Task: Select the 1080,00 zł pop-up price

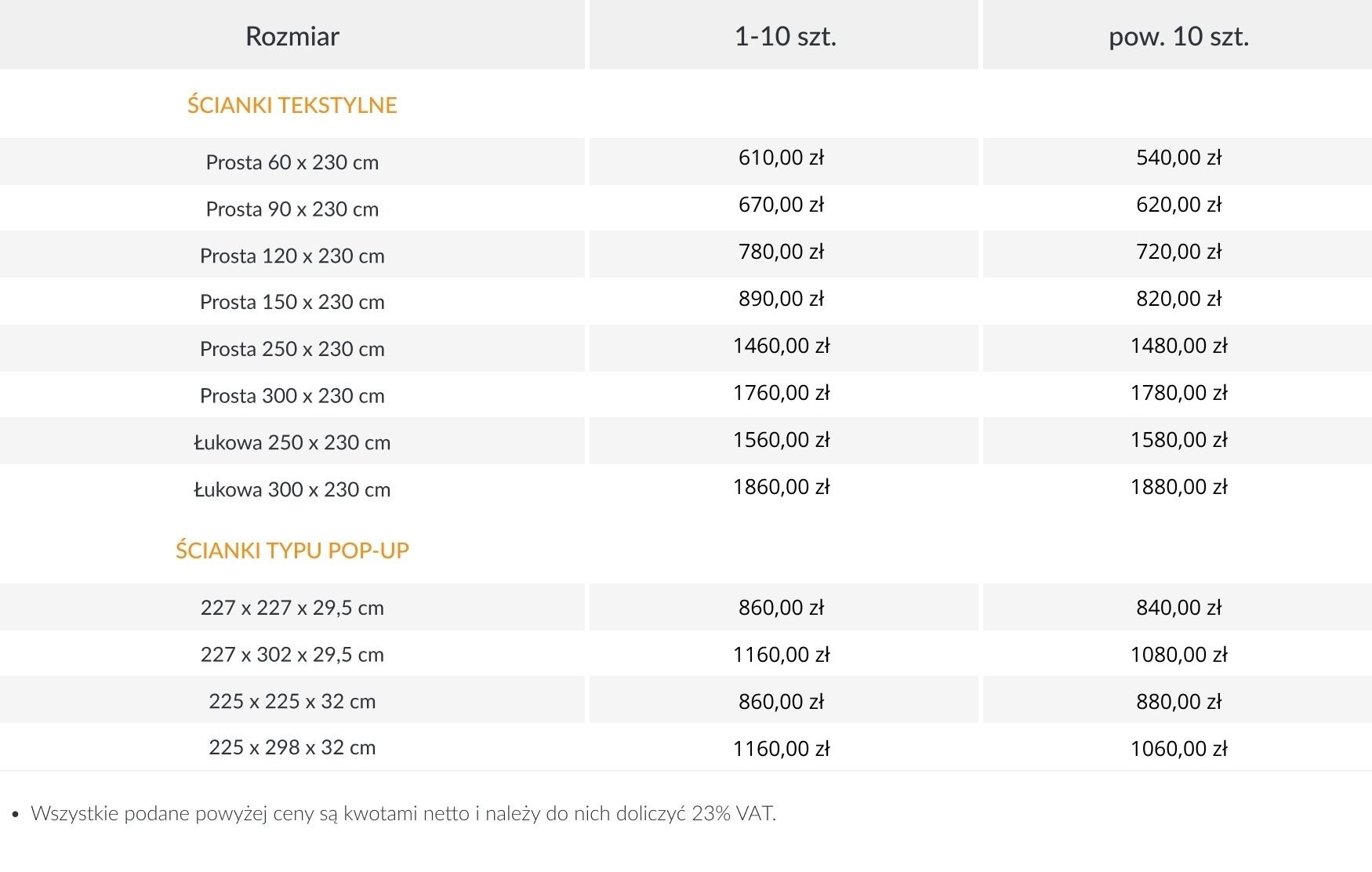Action: pyautogui.click(x=1178, y=655)
